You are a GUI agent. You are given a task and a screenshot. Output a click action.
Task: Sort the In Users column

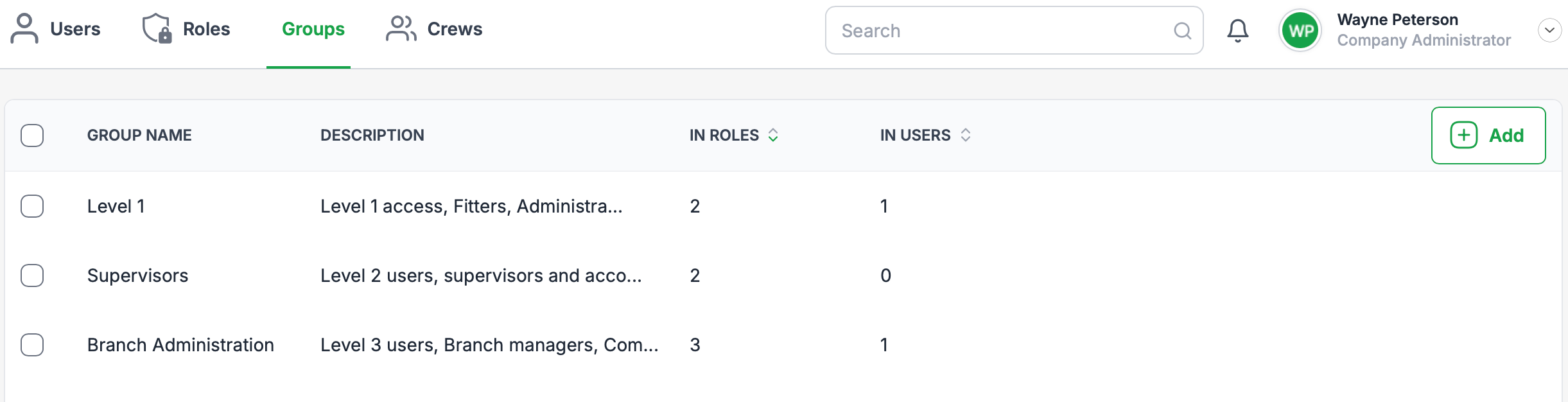tap(965, 135)
